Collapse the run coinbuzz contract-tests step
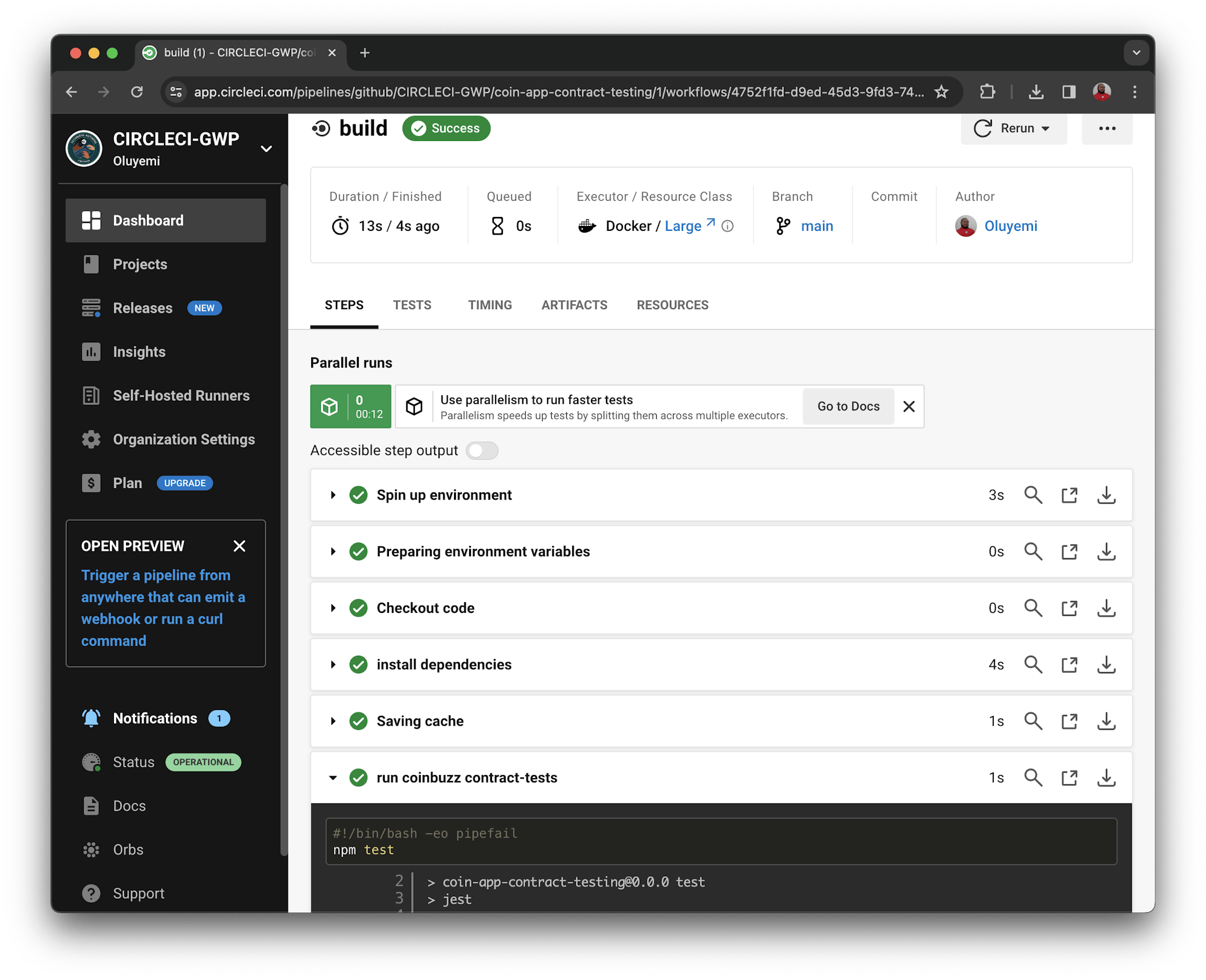Screen dimensions: 1206x980 tap(333, 778)
